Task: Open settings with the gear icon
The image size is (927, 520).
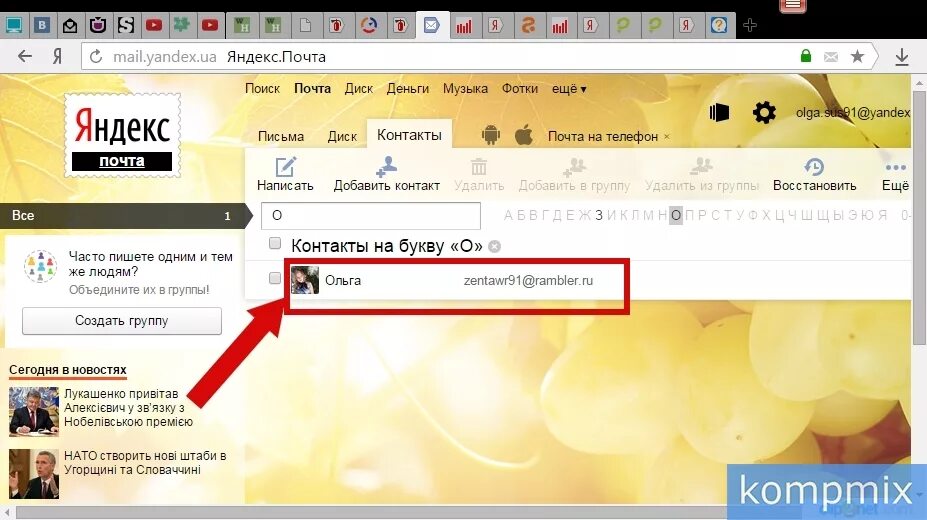Action: pyautogui.click(x=764, y=112)
